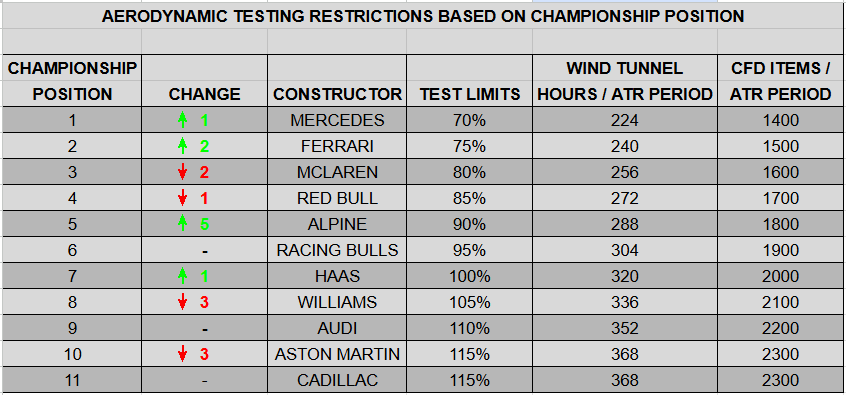
Task: Click the red down arrow beside Aston Martin
Action: pos(182,354)
